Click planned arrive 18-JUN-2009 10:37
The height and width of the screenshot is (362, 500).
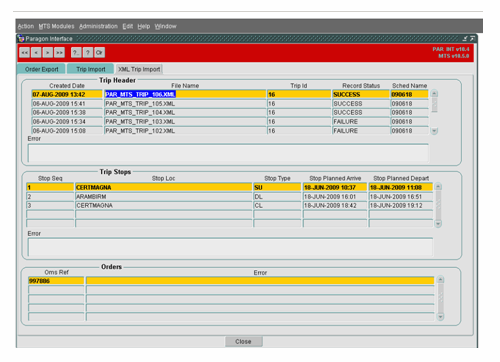[x=335, y=187]
